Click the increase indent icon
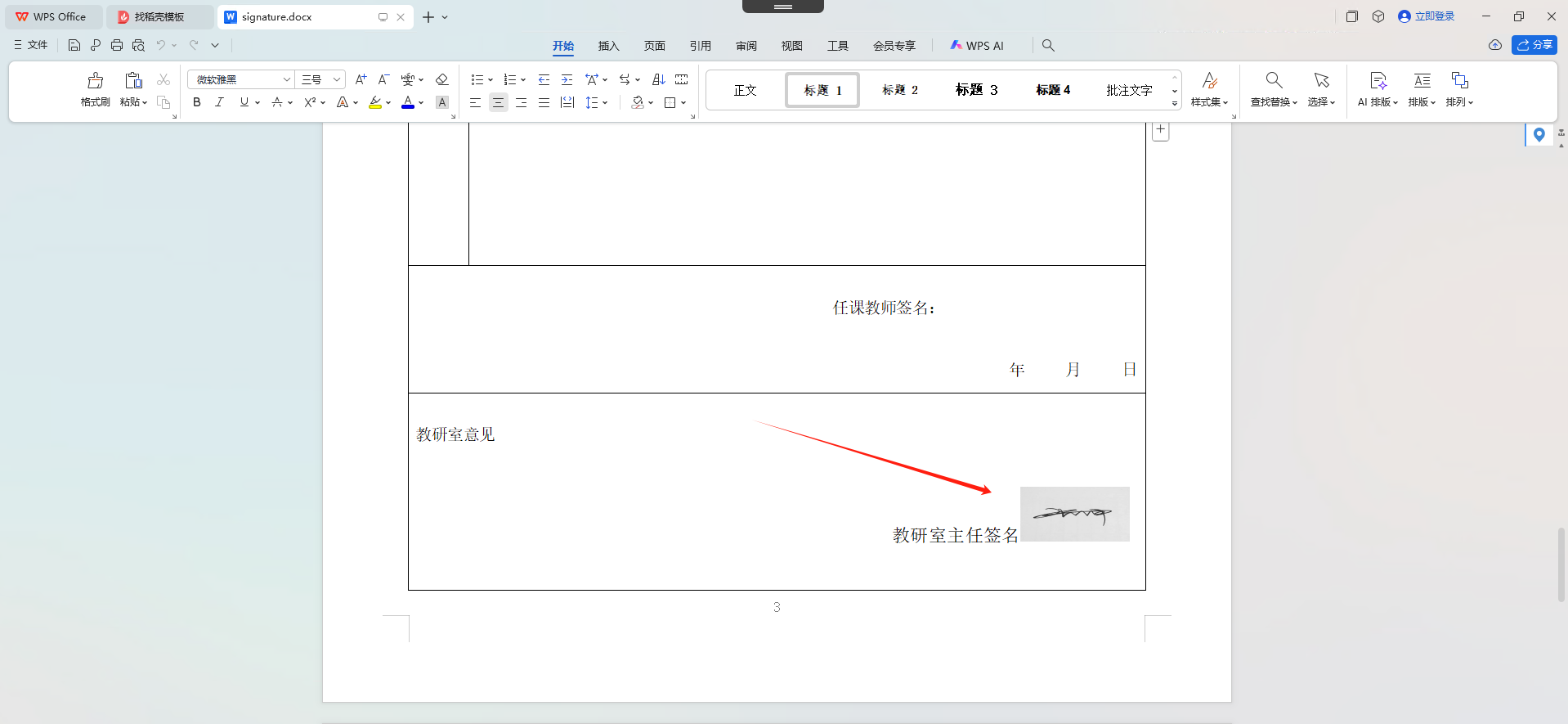Image resolution: width=1568 pixels, height=724 pixels. pos(567,79)
